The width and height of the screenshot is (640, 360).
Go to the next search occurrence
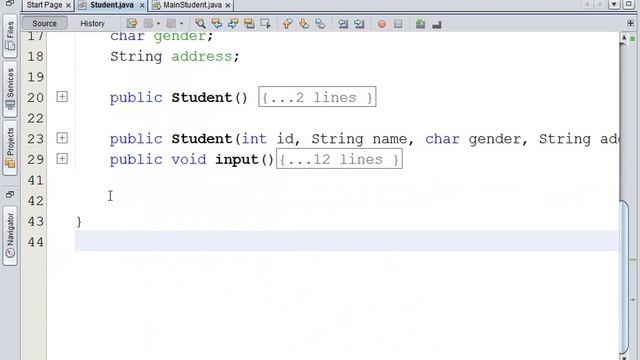233,24
